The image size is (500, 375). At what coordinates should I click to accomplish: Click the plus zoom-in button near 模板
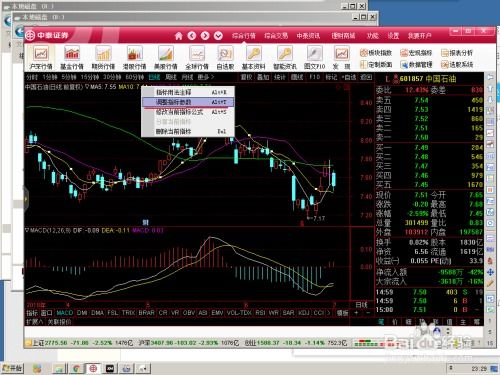coord(356,313)
